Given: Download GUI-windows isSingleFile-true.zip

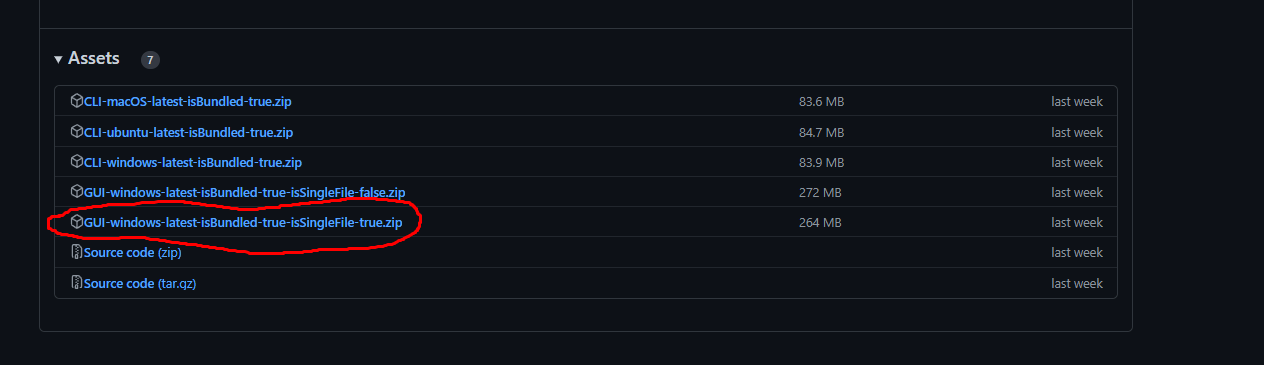Looking at the screenshot, I should (243, 222).
